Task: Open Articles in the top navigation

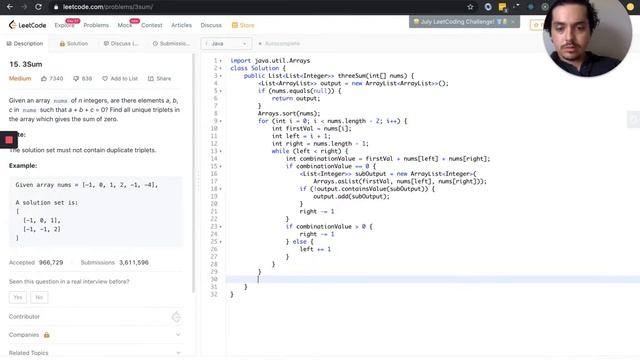Action: point(181,25)
